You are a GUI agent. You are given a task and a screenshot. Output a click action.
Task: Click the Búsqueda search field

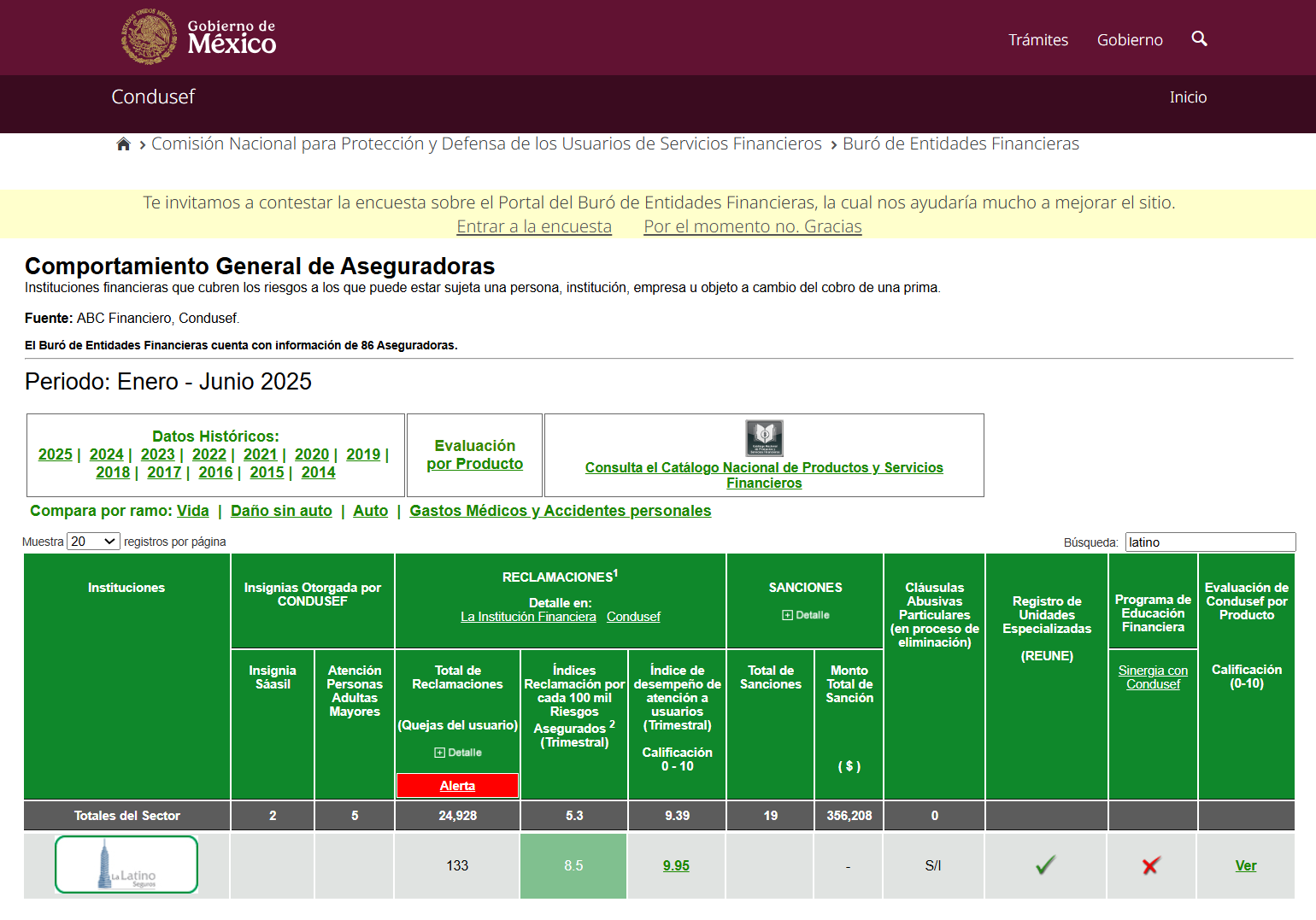(x=1209, y=542)
